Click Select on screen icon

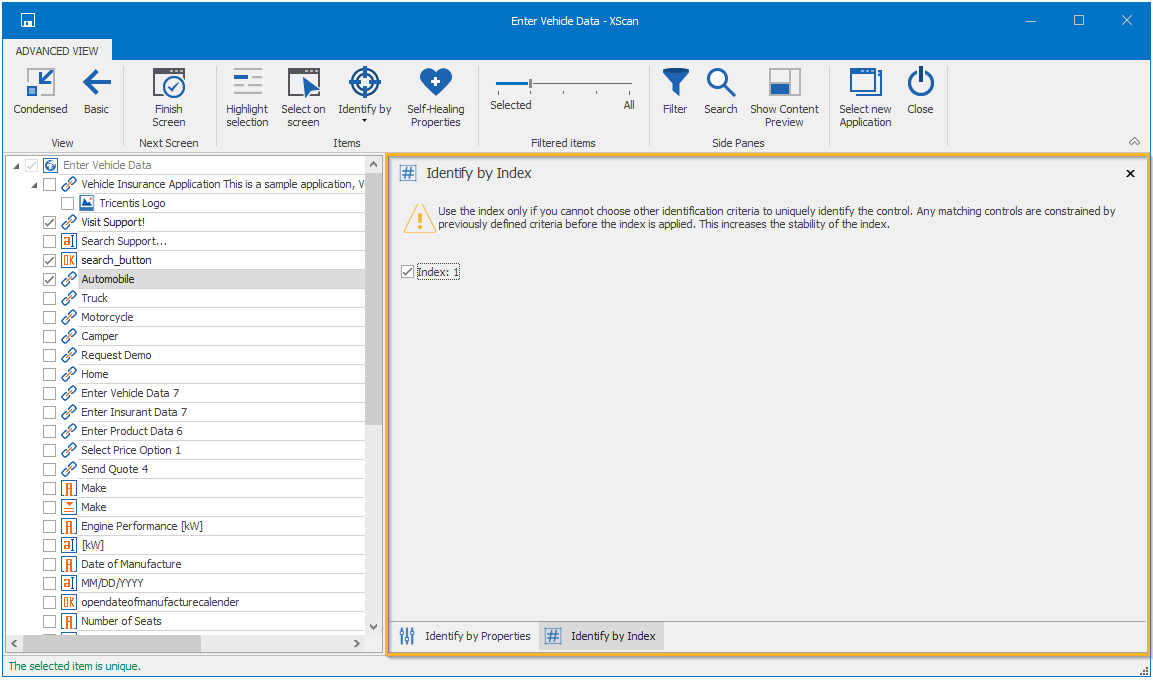point(303,84)
